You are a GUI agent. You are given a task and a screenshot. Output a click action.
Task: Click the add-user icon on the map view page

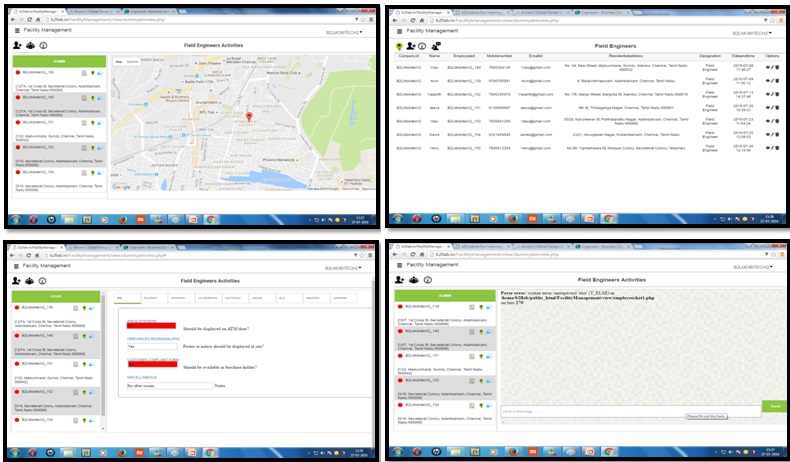17,46
